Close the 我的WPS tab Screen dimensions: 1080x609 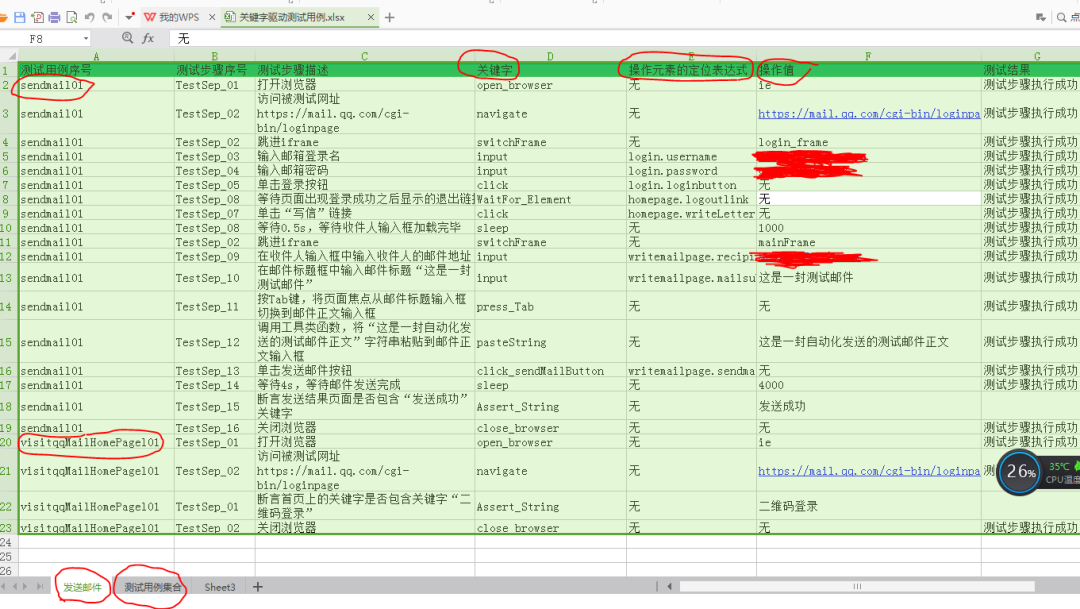click(211, 17)
